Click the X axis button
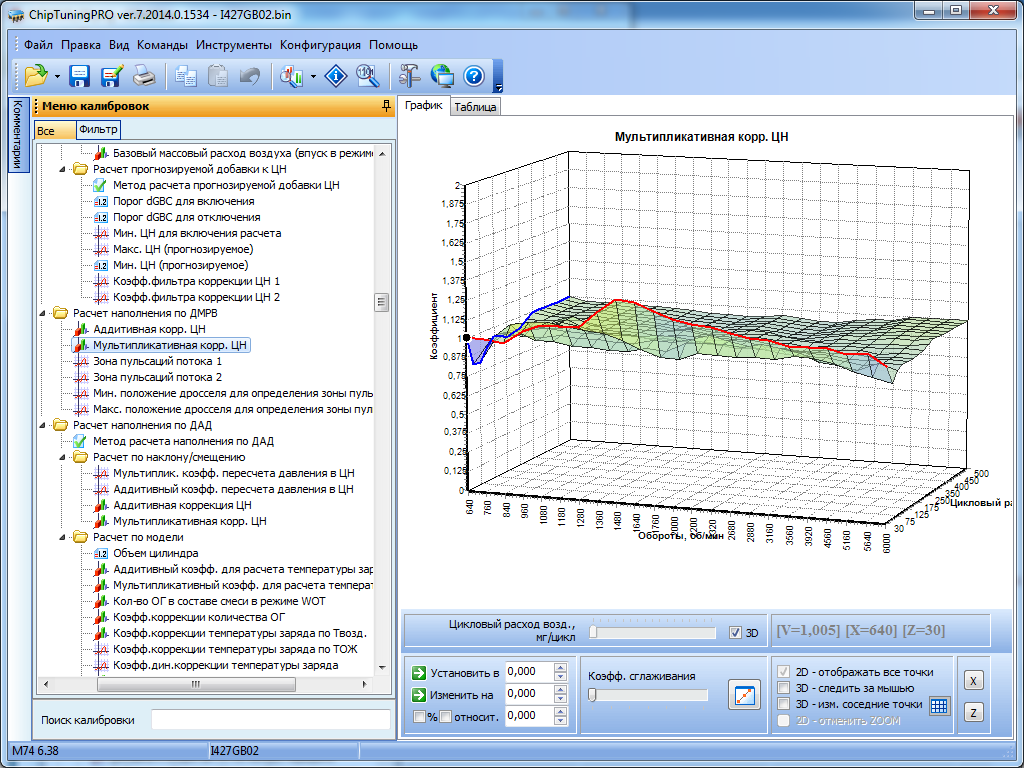1024x768 pixels. point(973,680)
